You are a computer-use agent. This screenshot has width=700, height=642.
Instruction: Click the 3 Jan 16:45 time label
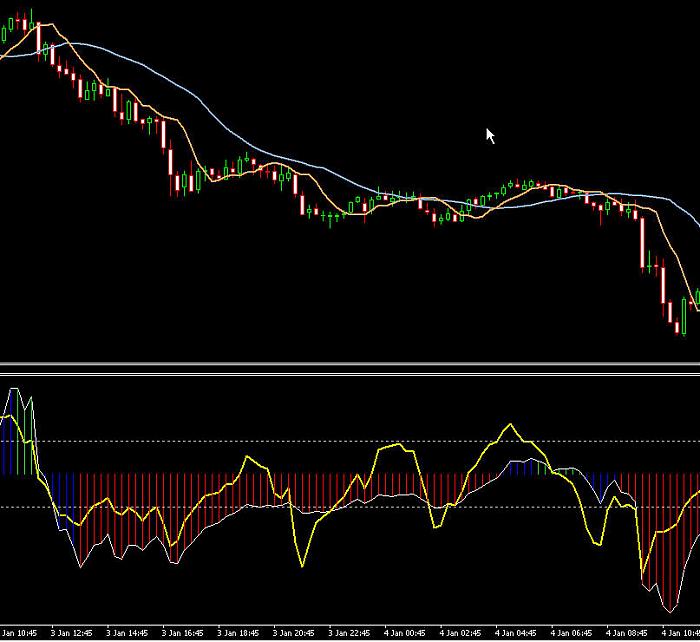[x=182, y=633]
